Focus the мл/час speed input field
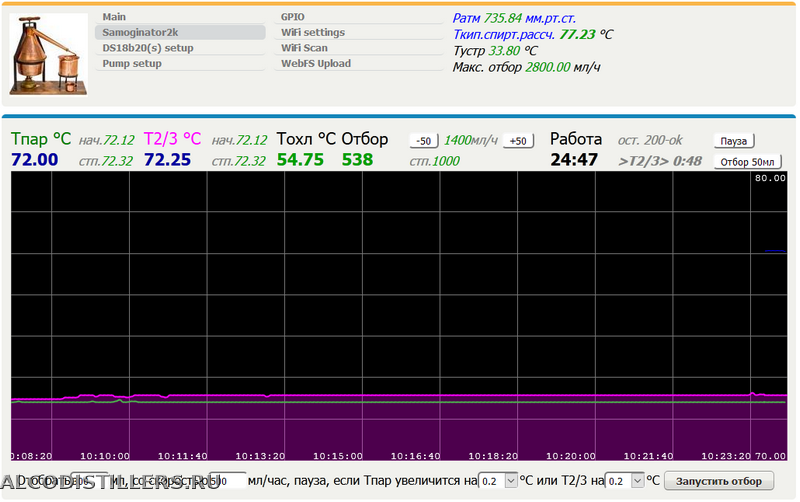 click(228, 481)
